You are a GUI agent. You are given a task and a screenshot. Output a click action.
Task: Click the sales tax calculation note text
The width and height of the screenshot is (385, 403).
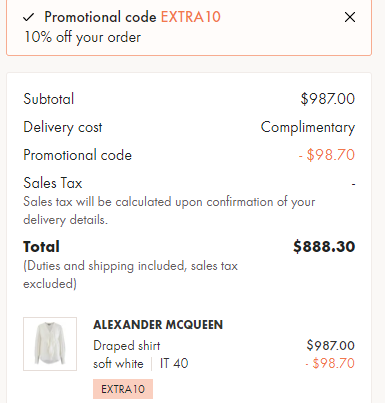[169, 211]
